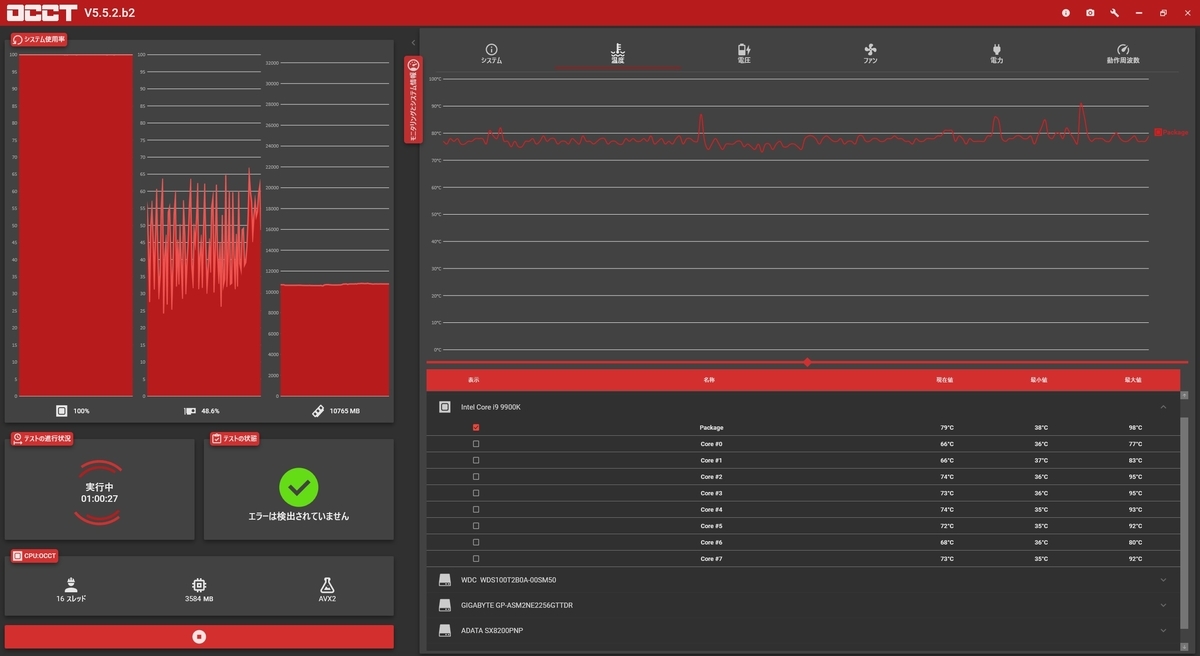Select the 16 threads option icon

pyautogui.click(x=71, y=584)
